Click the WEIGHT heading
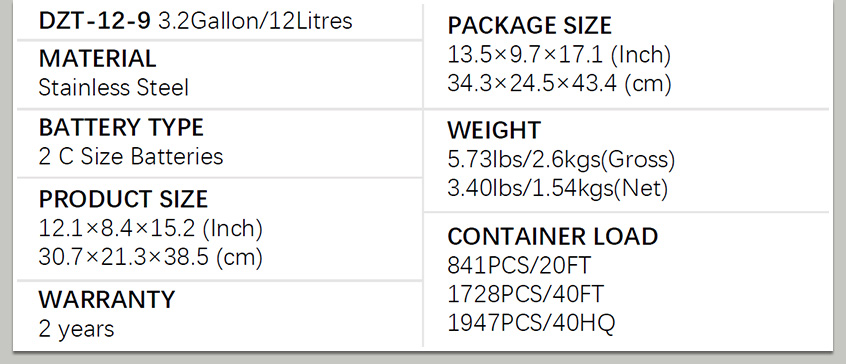The width and height of the screenshot is (846, 364). coord(494,131)
